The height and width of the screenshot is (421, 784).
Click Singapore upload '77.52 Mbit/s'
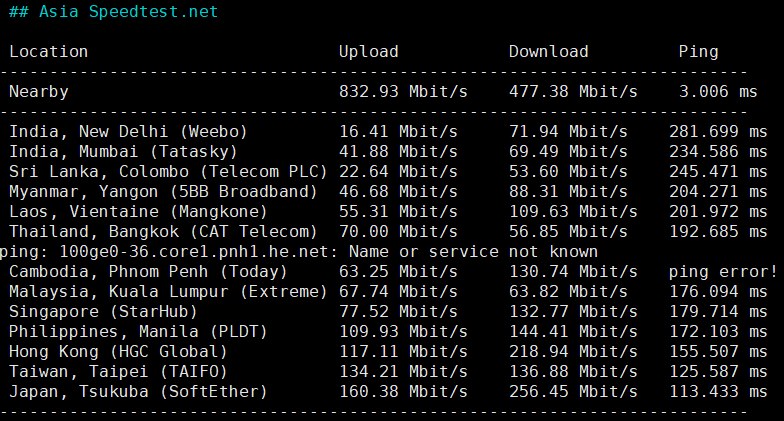(398, 312)
